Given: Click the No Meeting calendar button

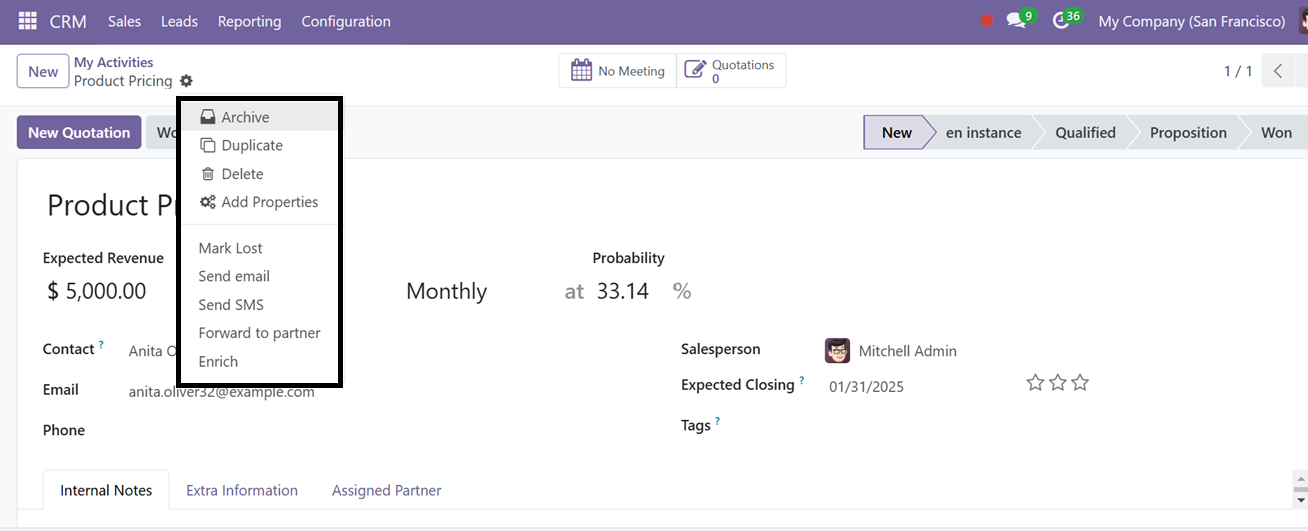Looking at the screenshot, I should click(x=618, y=71).
